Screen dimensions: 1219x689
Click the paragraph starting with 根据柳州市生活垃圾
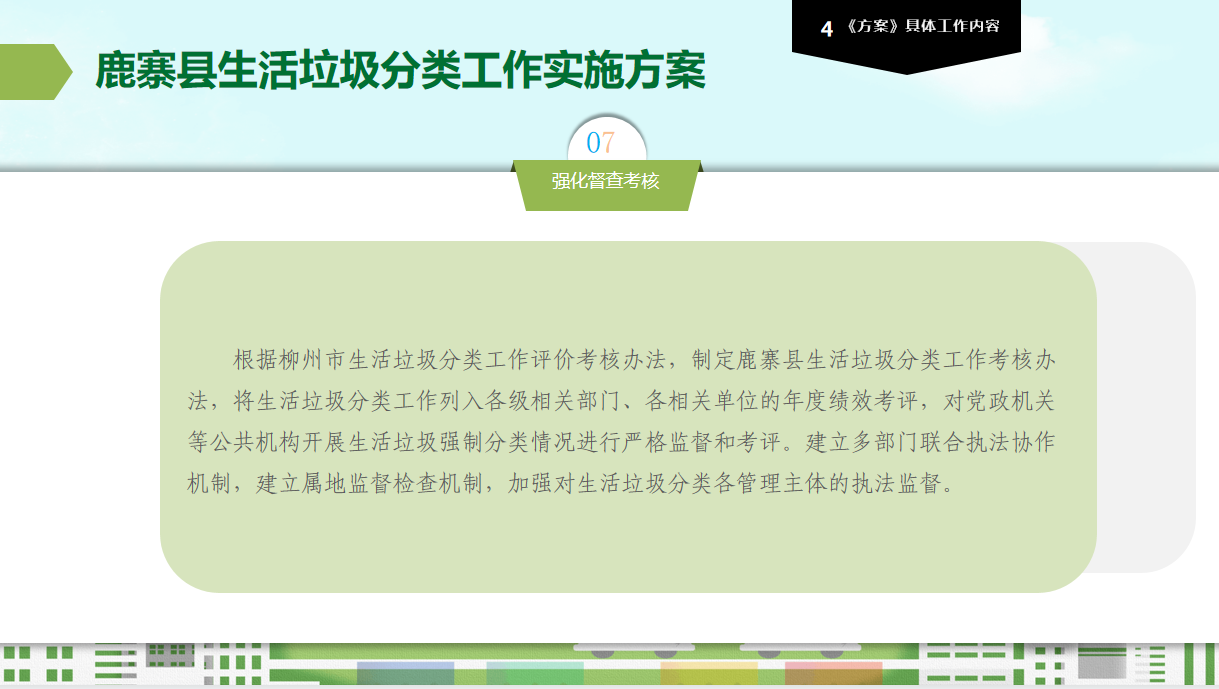pyautogui.click(x=621, y=422)
